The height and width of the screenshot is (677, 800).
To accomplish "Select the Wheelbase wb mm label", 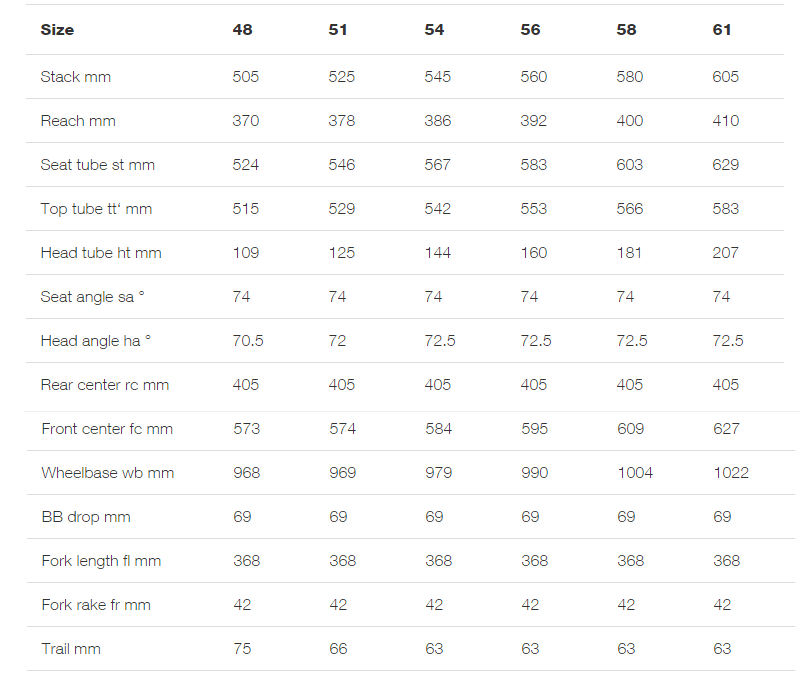I will (x=108, y=473).
